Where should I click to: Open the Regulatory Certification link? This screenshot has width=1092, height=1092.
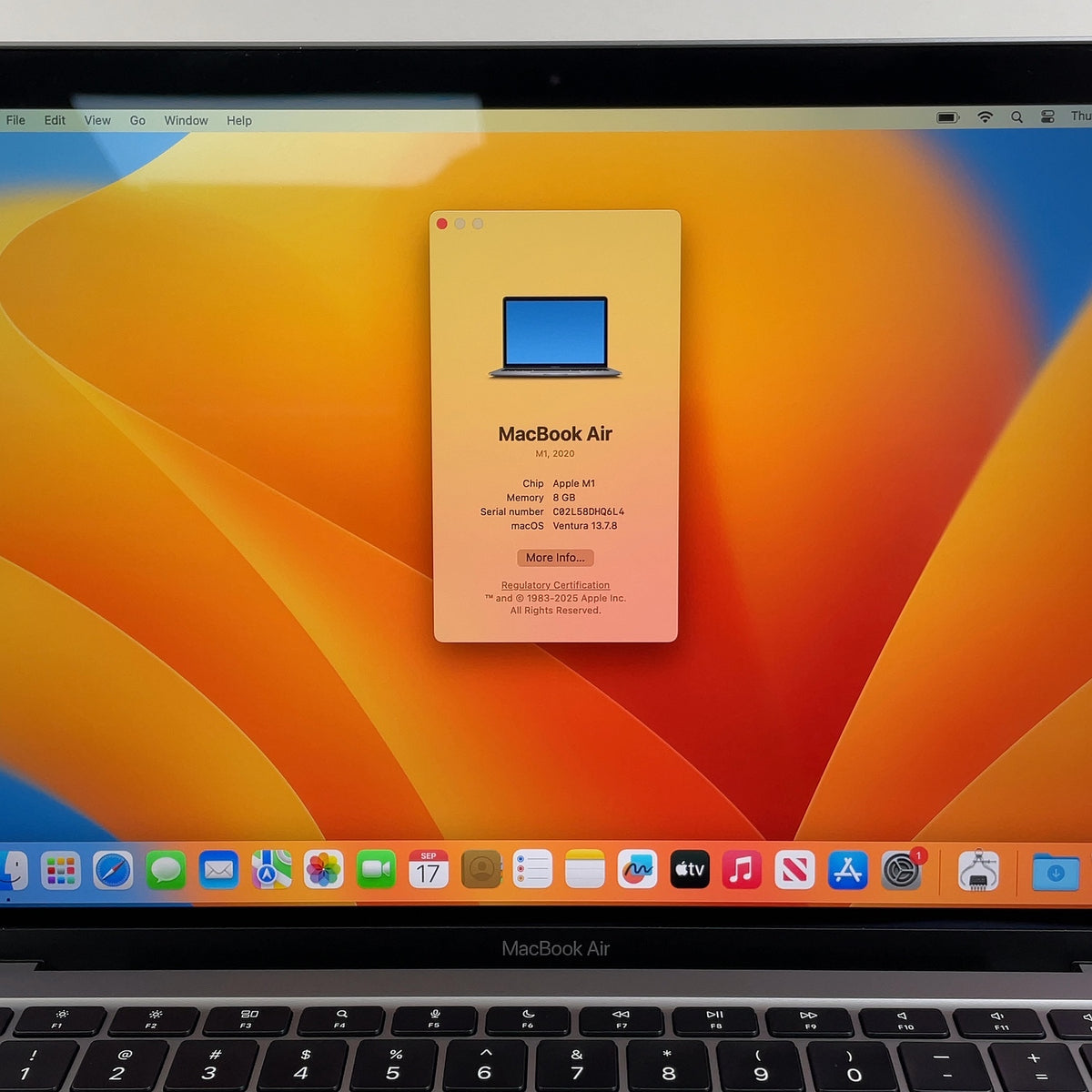click(x=555, y=585)
